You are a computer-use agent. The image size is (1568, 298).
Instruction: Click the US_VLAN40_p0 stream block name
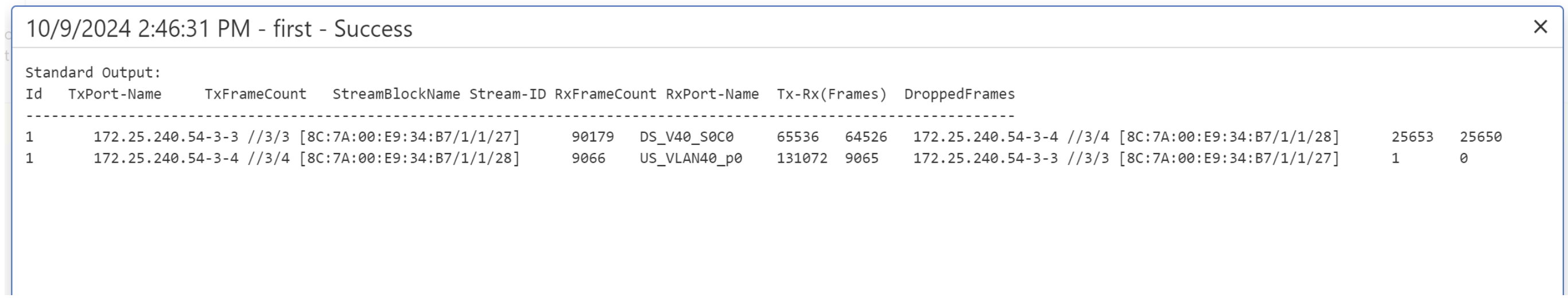tap(690, 159)
